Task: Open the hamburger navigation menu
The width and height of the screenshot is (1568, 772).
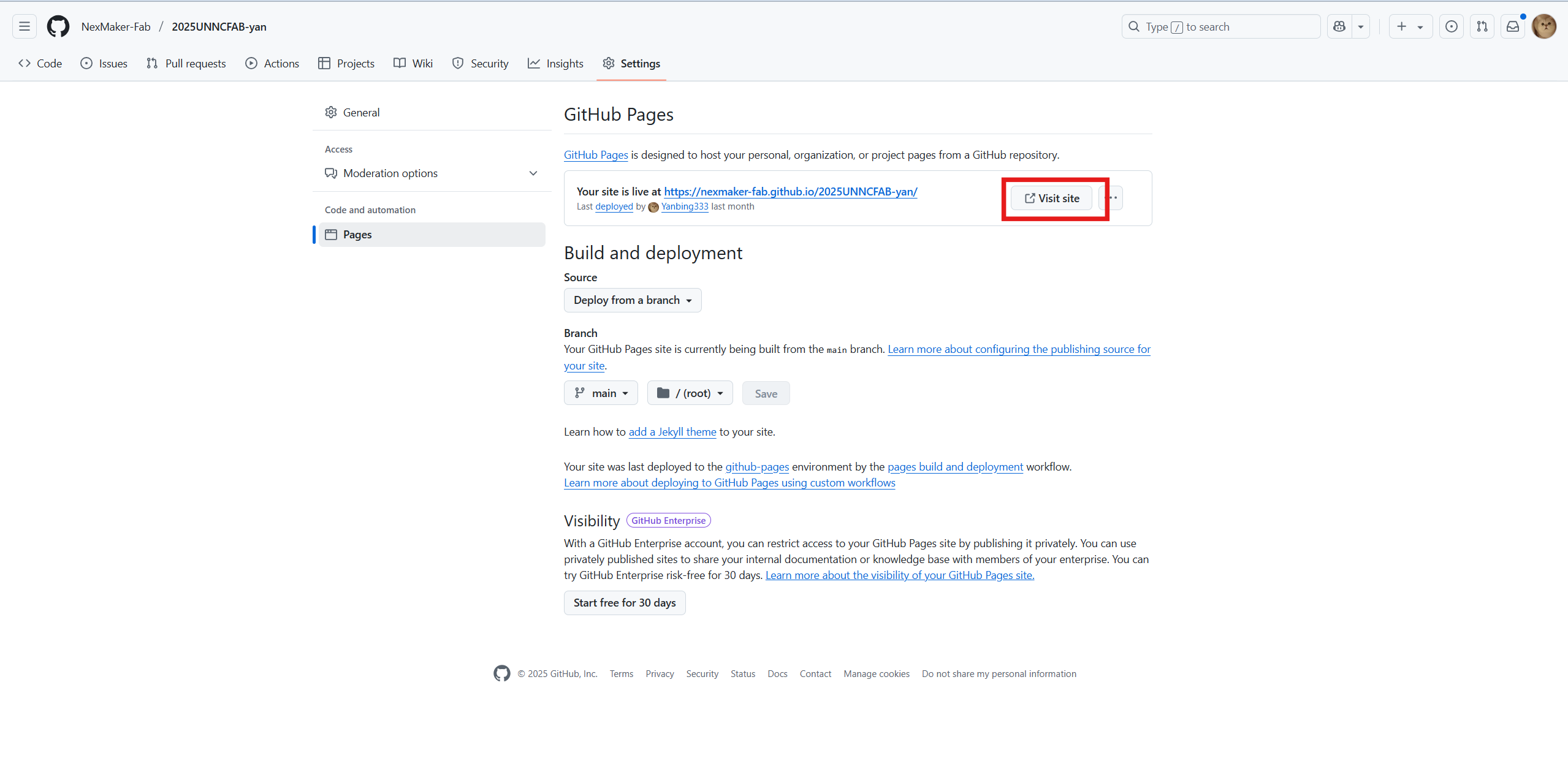Action: click(25, 26)
